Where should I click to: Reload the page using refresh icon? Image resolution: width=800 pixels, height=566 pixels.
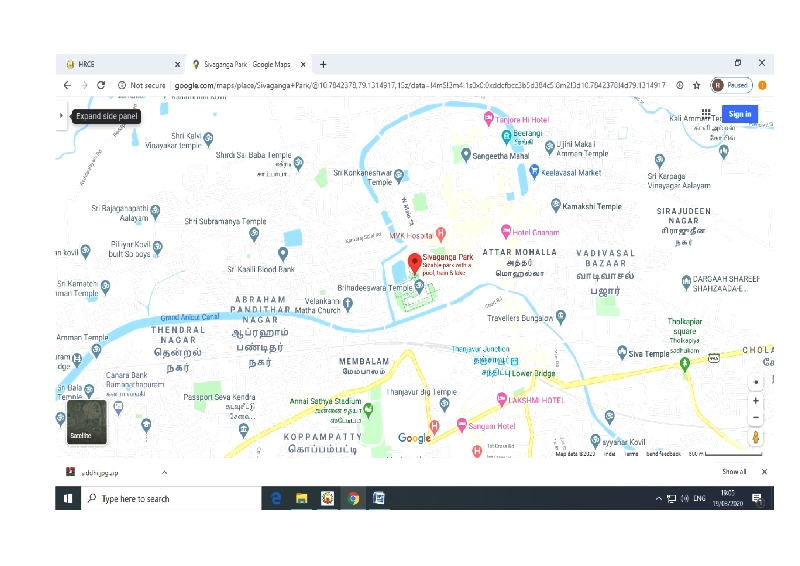click(x=101, y=86)
